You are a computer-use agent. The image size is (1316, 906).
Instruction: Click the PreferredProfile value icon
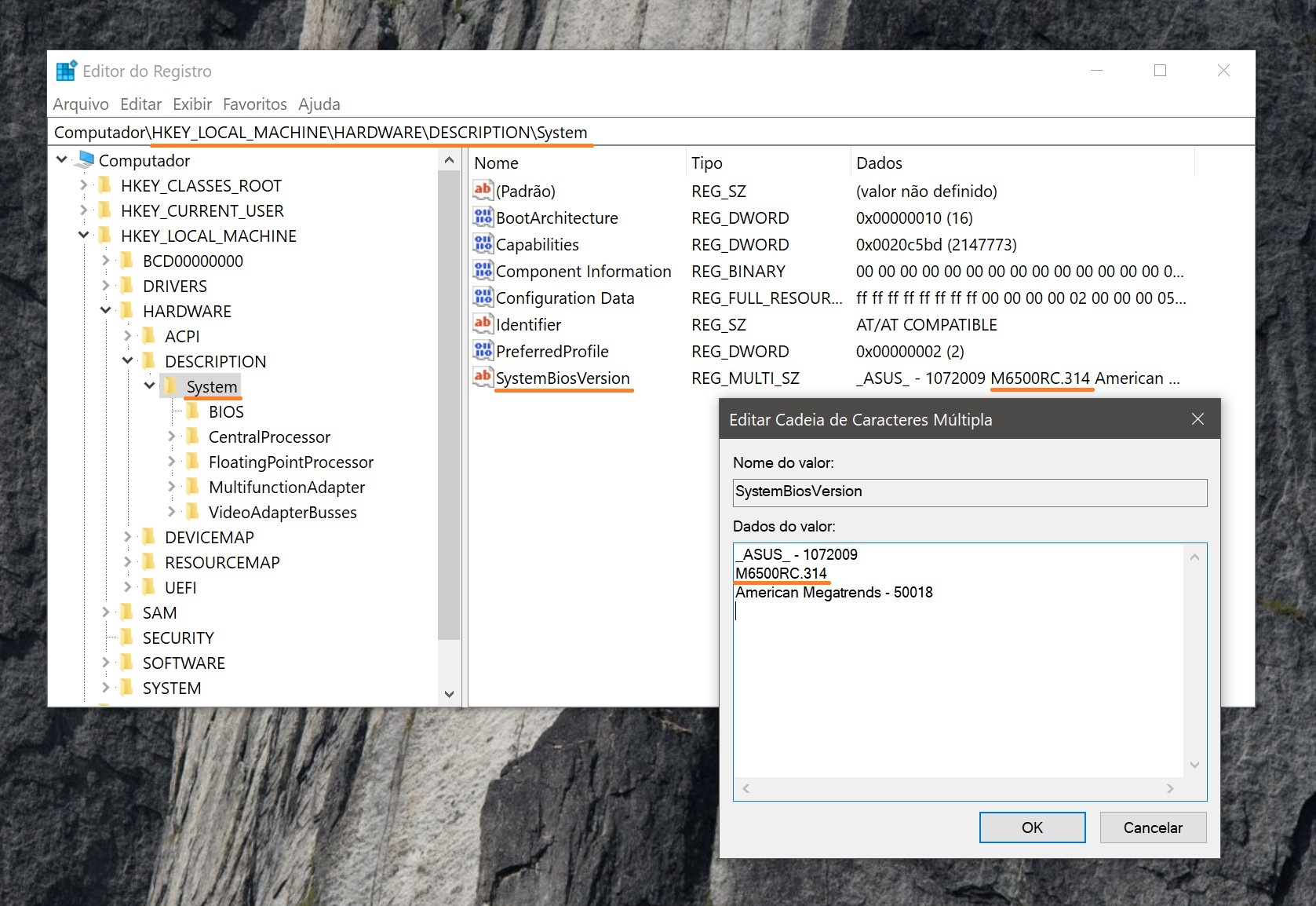(x=483, y=351)
